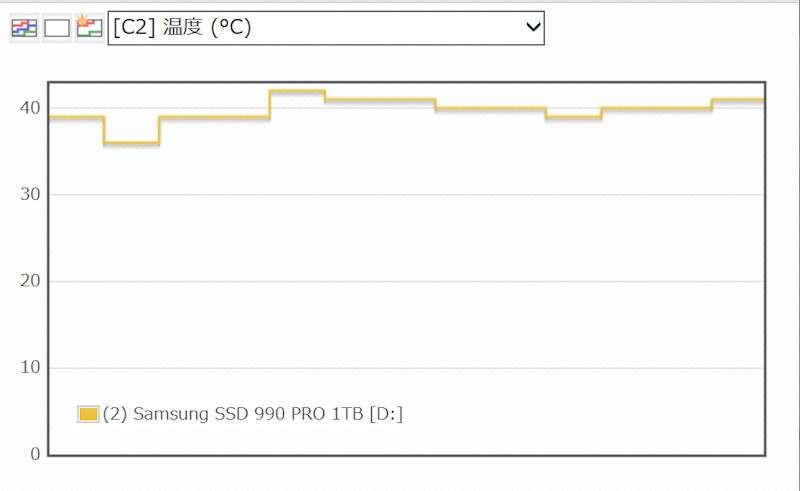Click the 0 label on Y axis

coord(35,454)
